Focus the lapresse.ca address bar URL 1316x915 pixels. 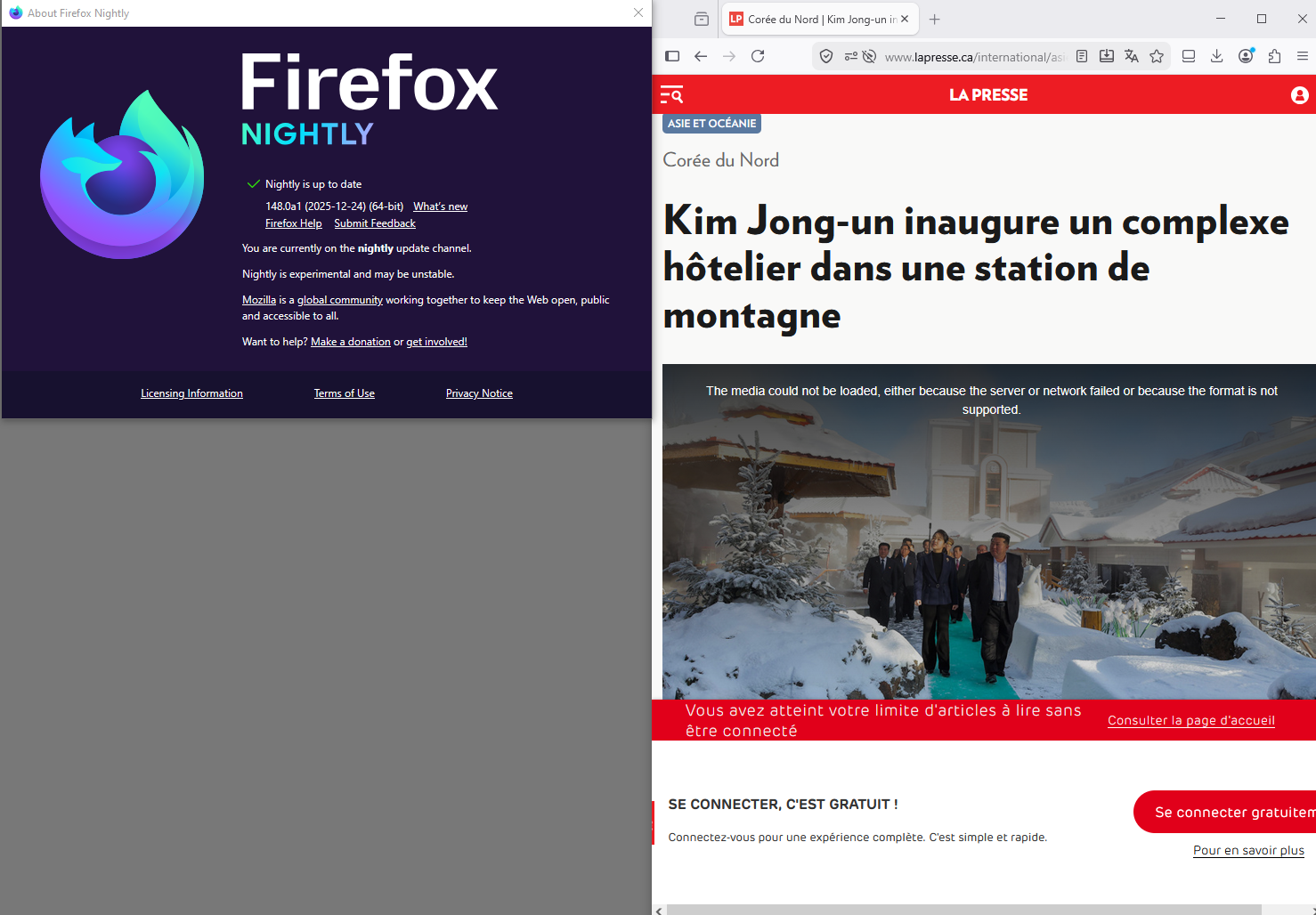pos(975,57)
